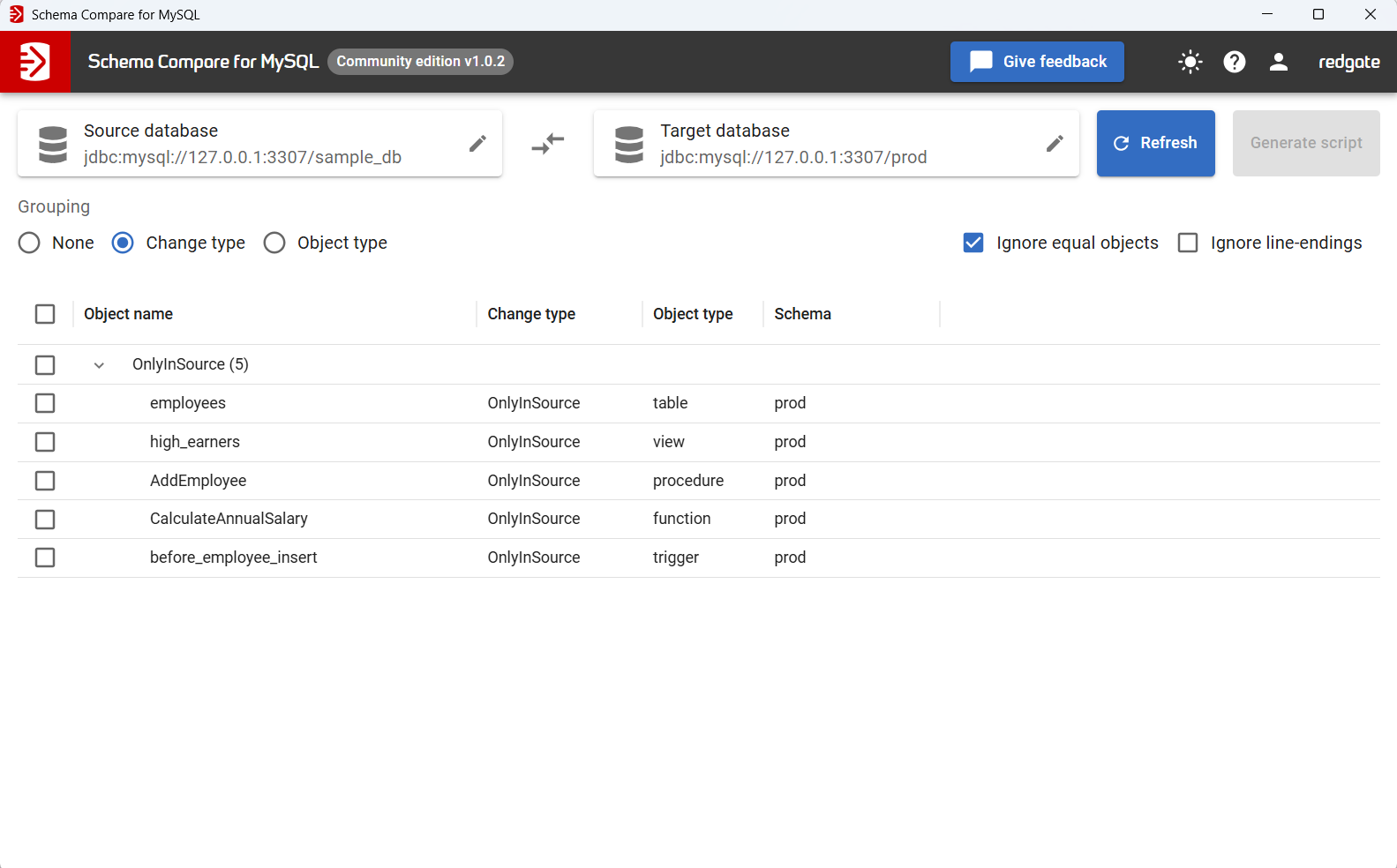Screen dimensions: 1397x868
Task: Sort by Object name column header
Action: (x=128, y=314)
